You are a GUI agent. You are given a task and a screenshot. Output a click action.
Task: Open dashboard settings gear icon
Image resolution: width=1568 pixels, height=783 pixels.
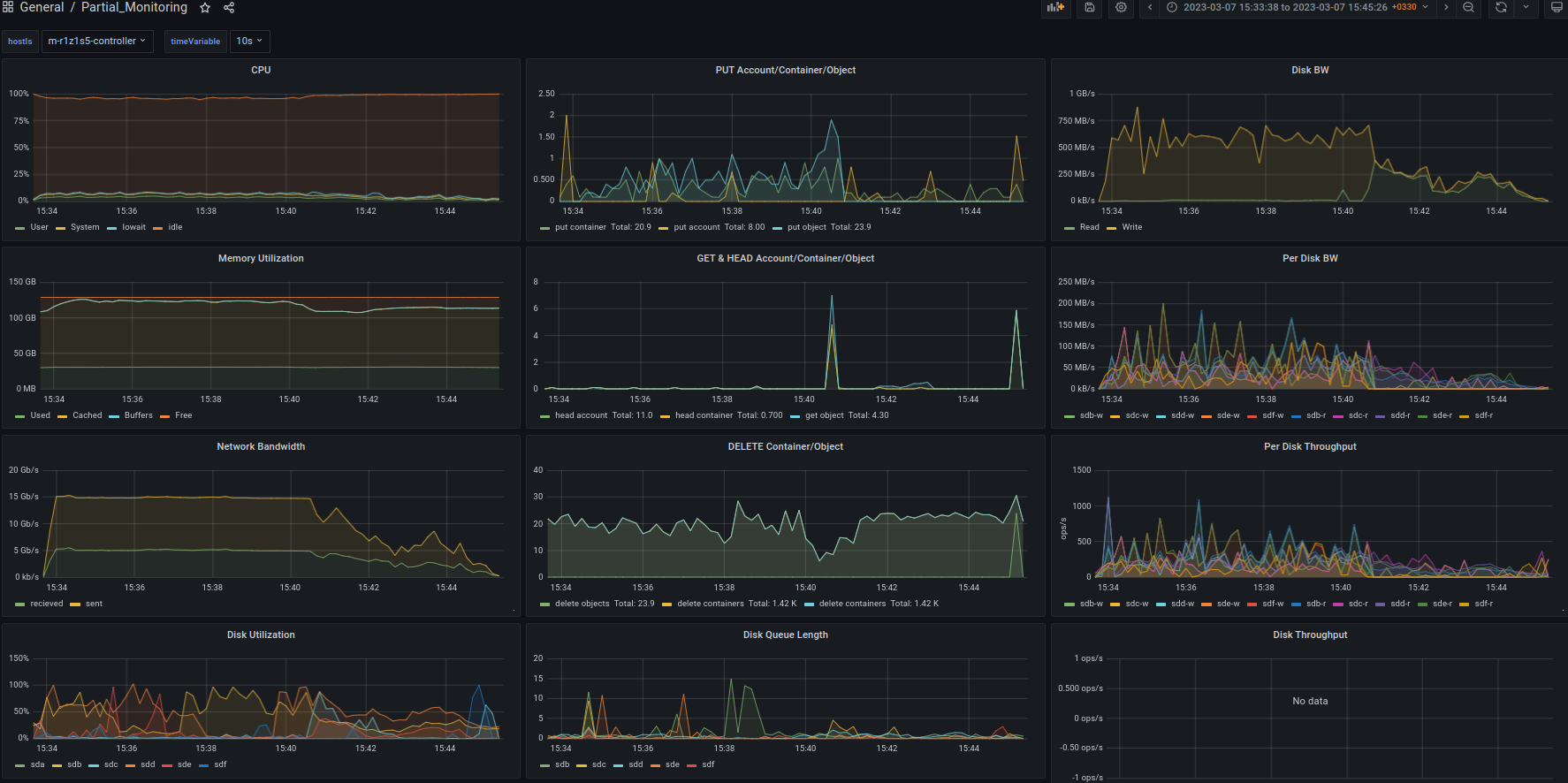point(1121,7)
